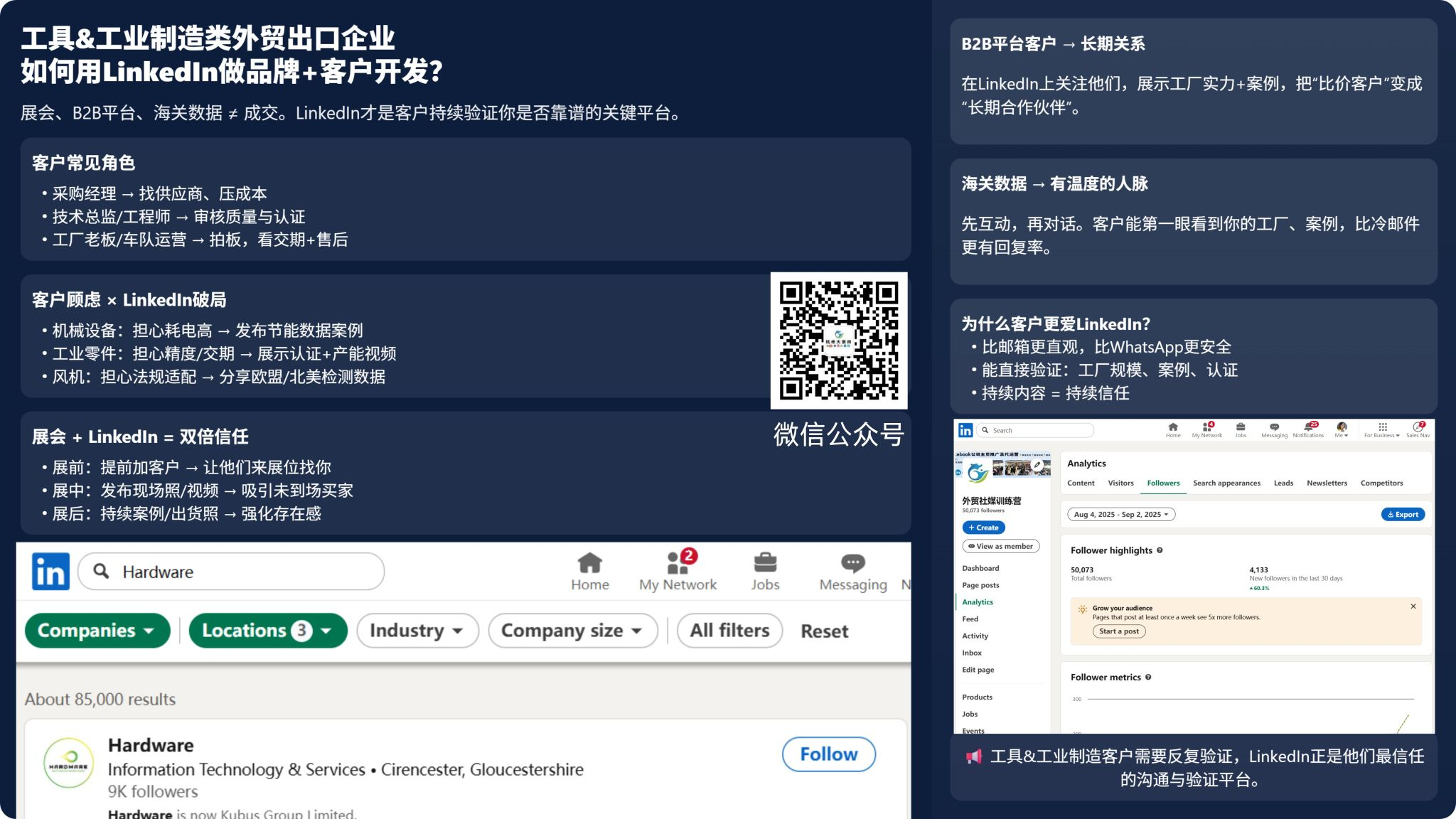Dismiss the Grow your audience banner

tap(1413, 606)
